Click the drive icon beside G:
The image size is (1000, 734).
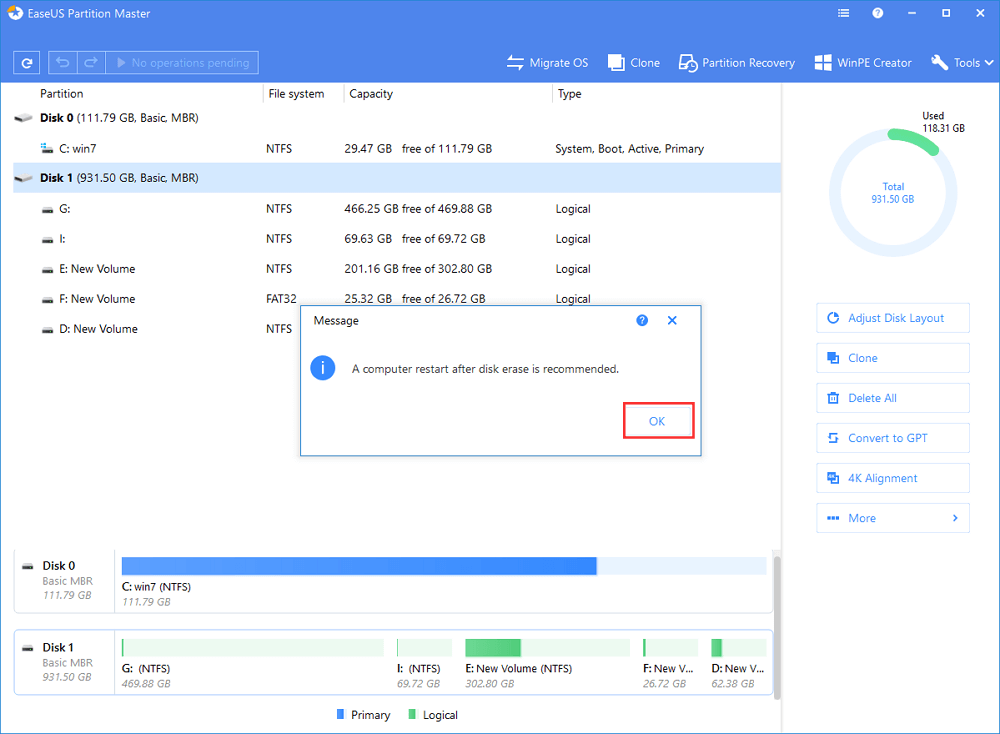[47, 210]
